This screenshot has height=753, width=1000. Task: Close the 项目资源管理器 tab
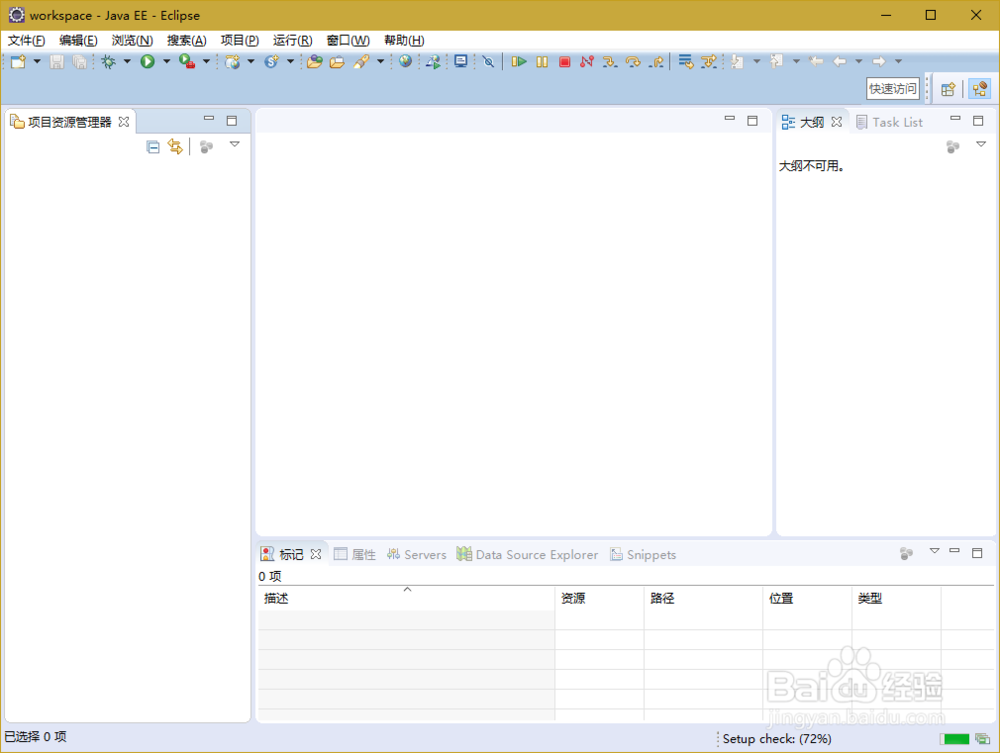[124, 122]
